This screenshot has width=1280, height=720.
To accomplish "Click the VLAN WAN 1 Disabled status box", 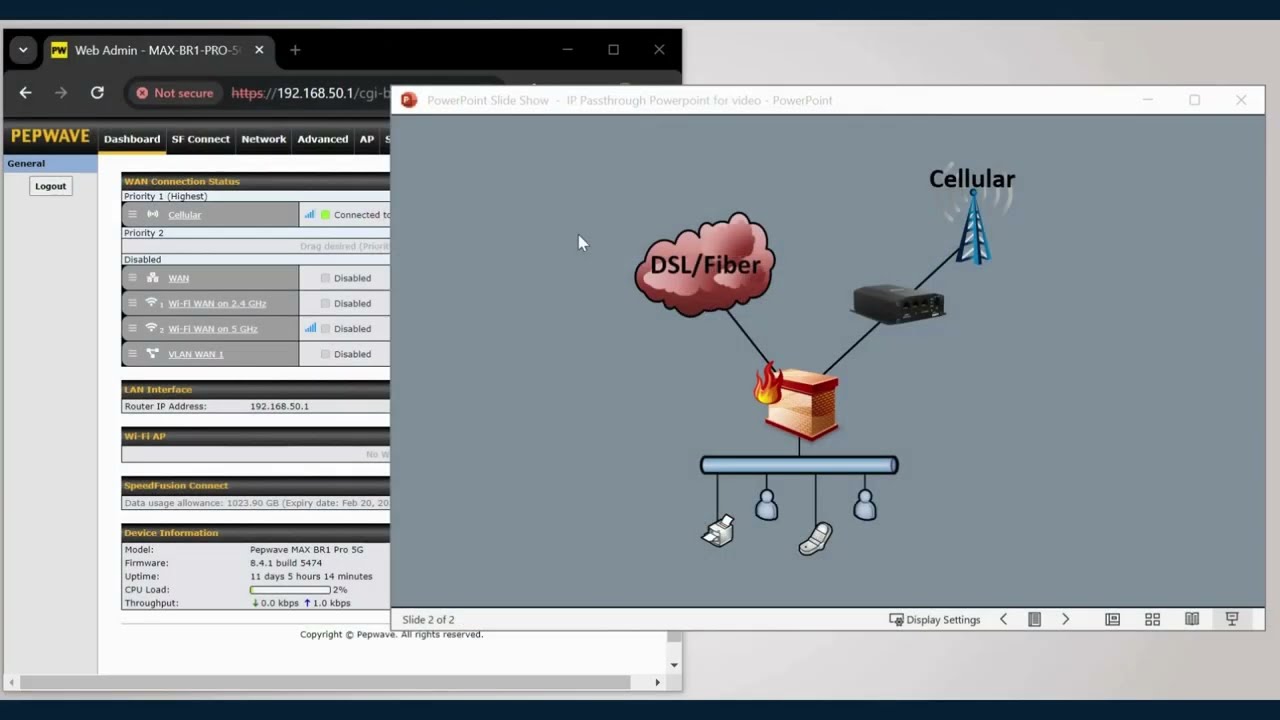I will (x=325, y=354).
